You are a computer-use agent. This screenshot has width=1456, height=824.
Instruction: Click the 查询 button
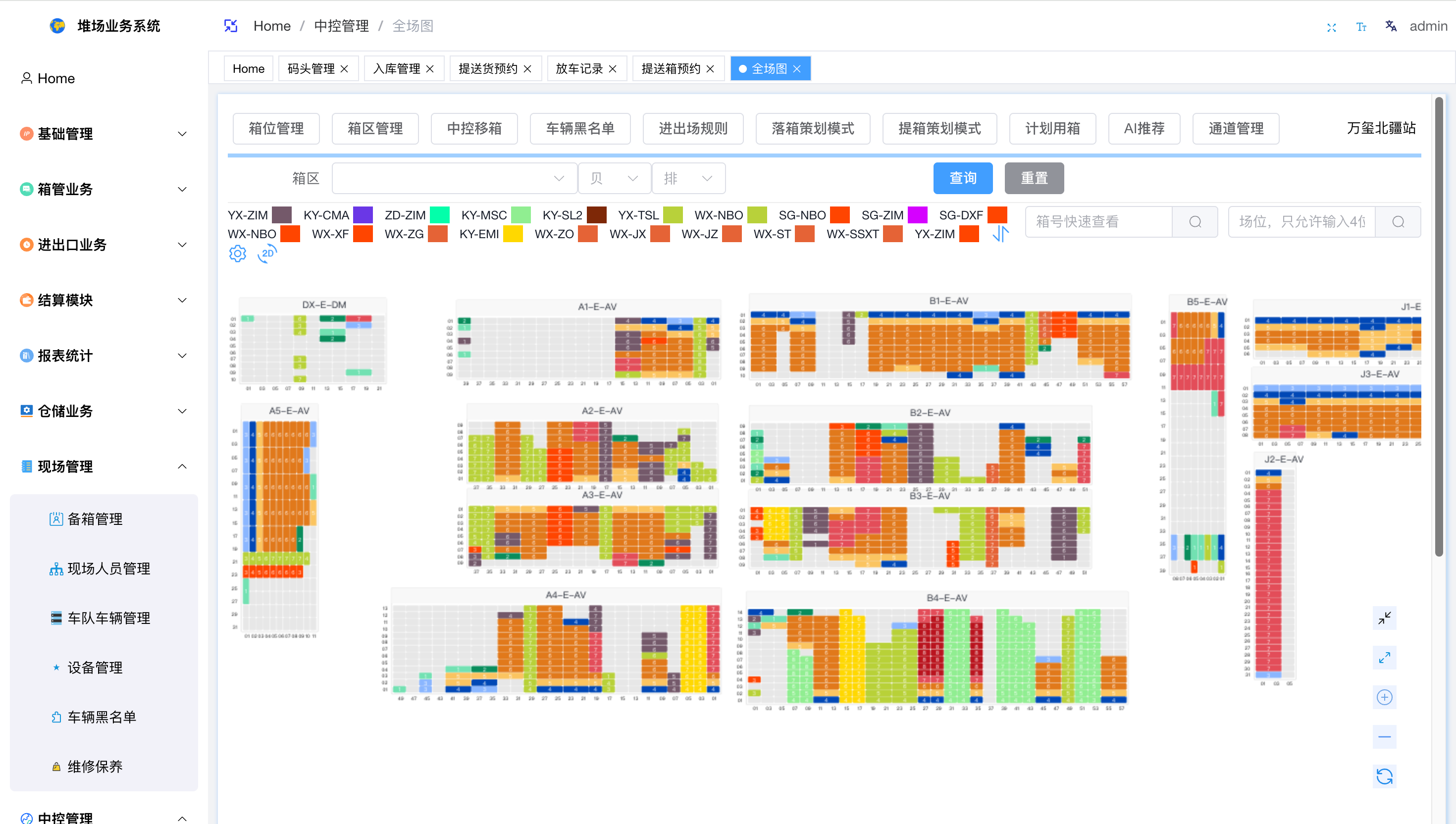[963, 178]
